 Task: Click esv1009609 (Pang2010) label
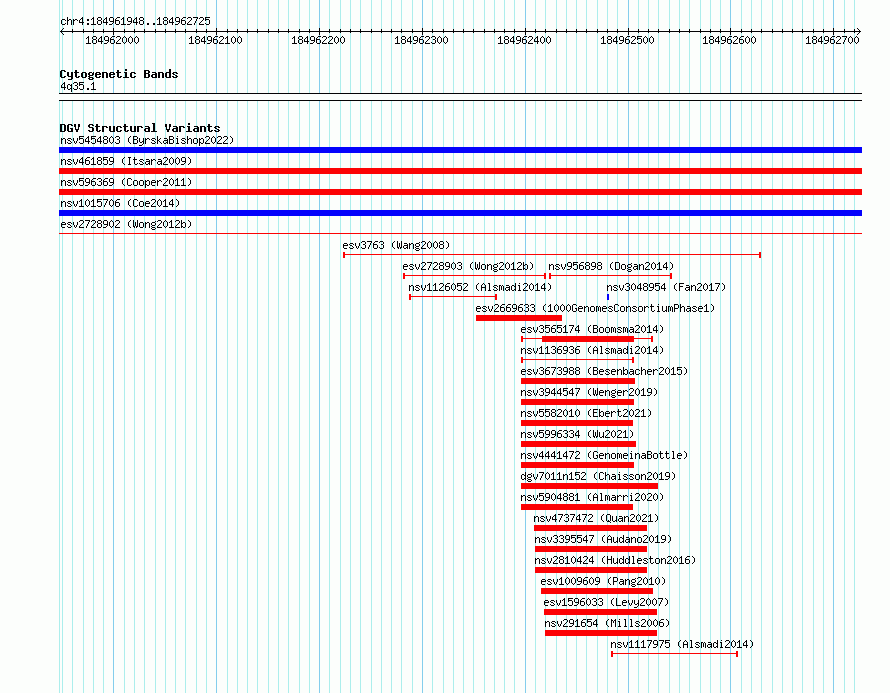[x=603, y=581]
